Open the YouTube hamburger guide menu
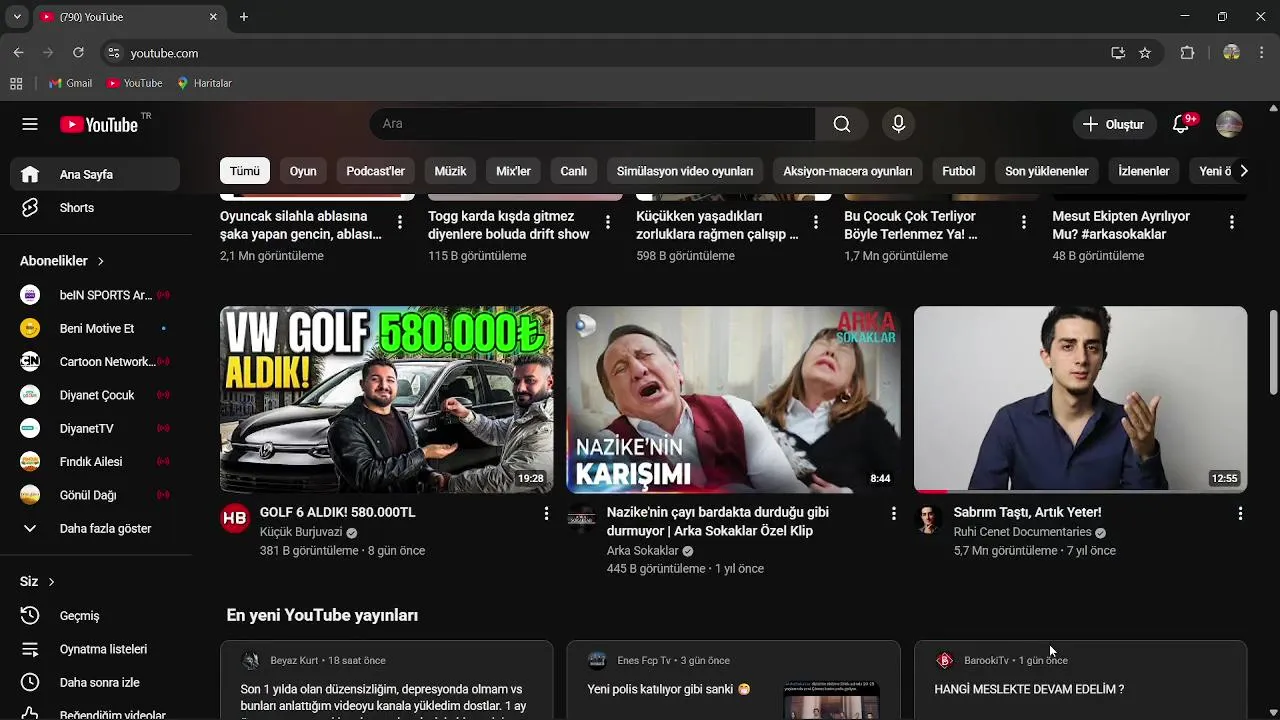 click(30, 124)
